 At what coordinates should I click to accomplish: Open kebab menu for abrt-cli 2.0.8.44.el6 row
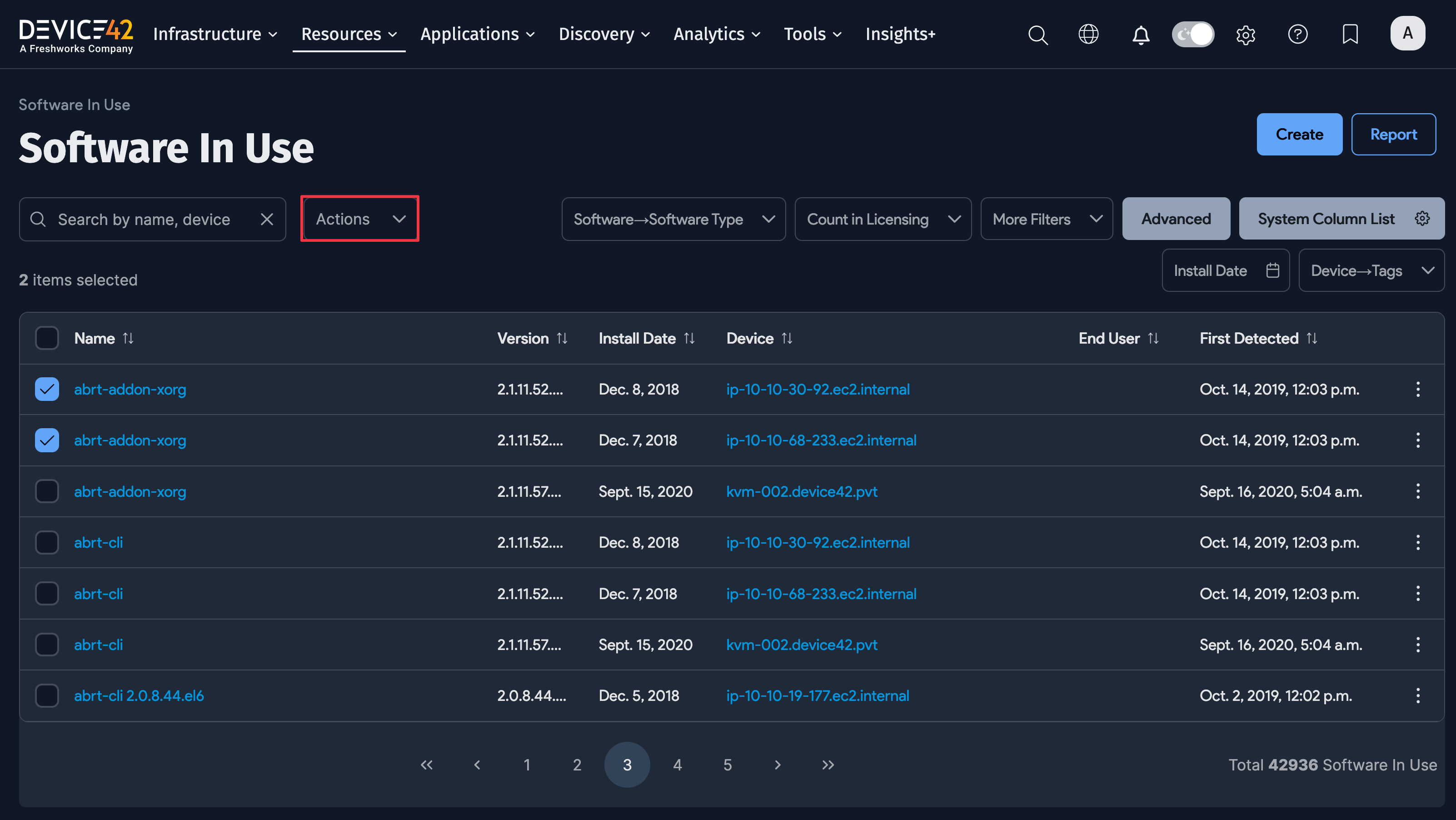[1417, 695]
